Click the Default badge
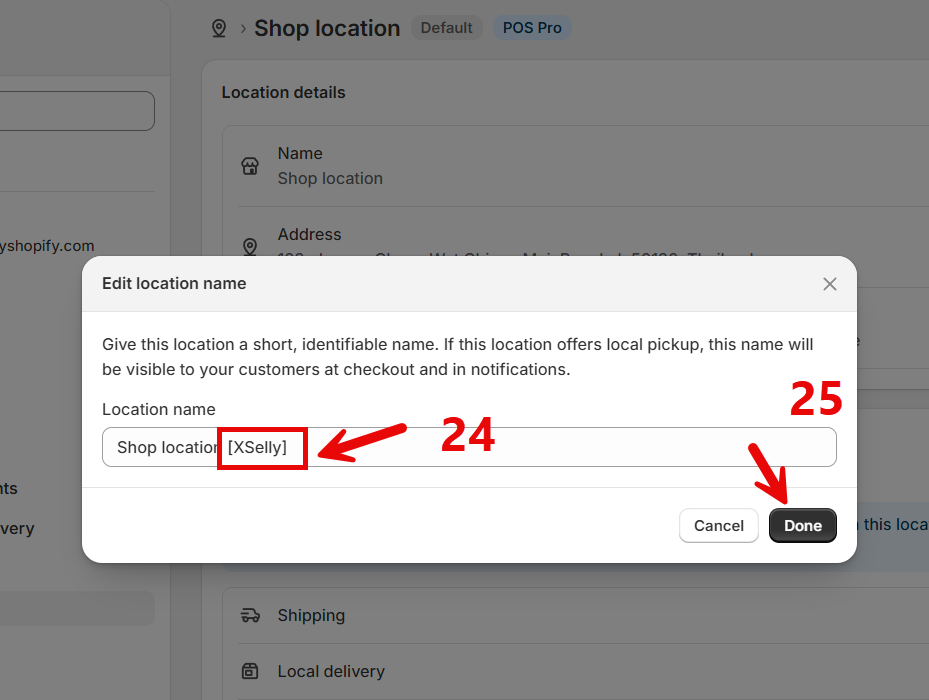The image size is (929, 700). point(447,28)
